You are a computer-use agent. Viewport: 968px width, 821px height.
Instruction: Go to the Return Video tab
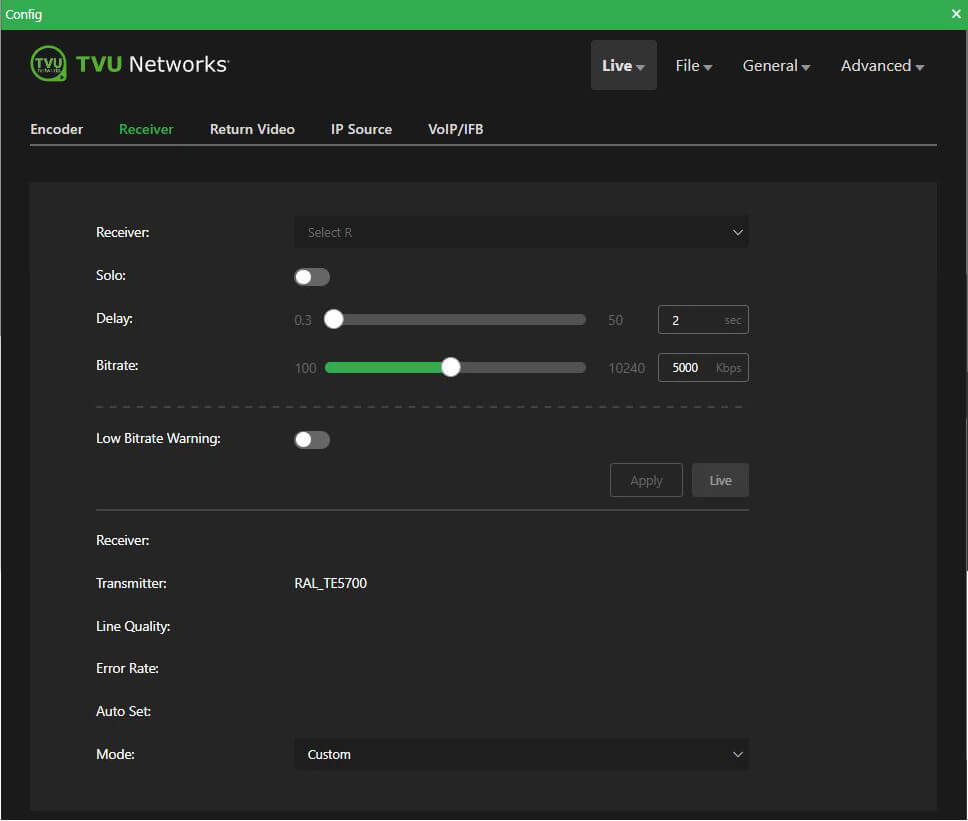pyautogui.click(x=252, y=129)
